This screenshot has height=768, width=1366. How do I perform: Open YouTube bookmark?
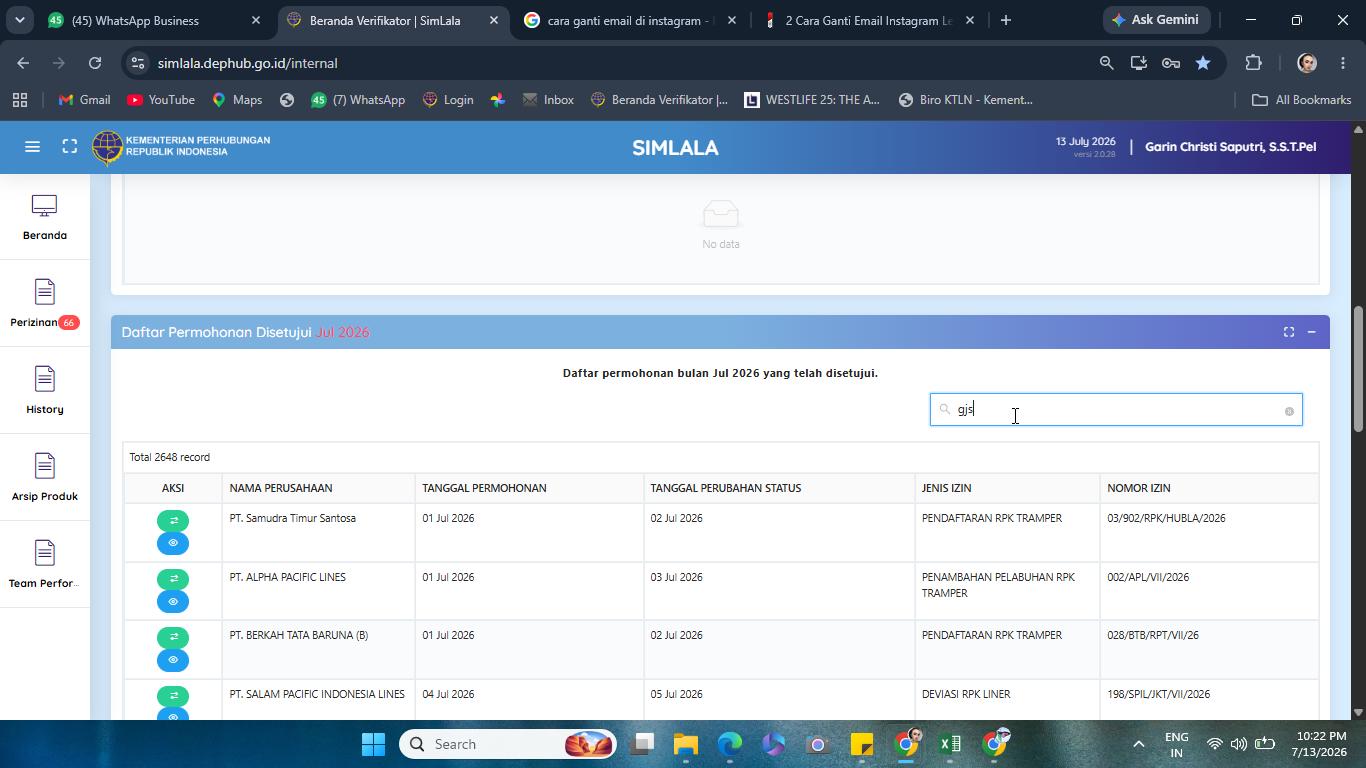point(161,100)
